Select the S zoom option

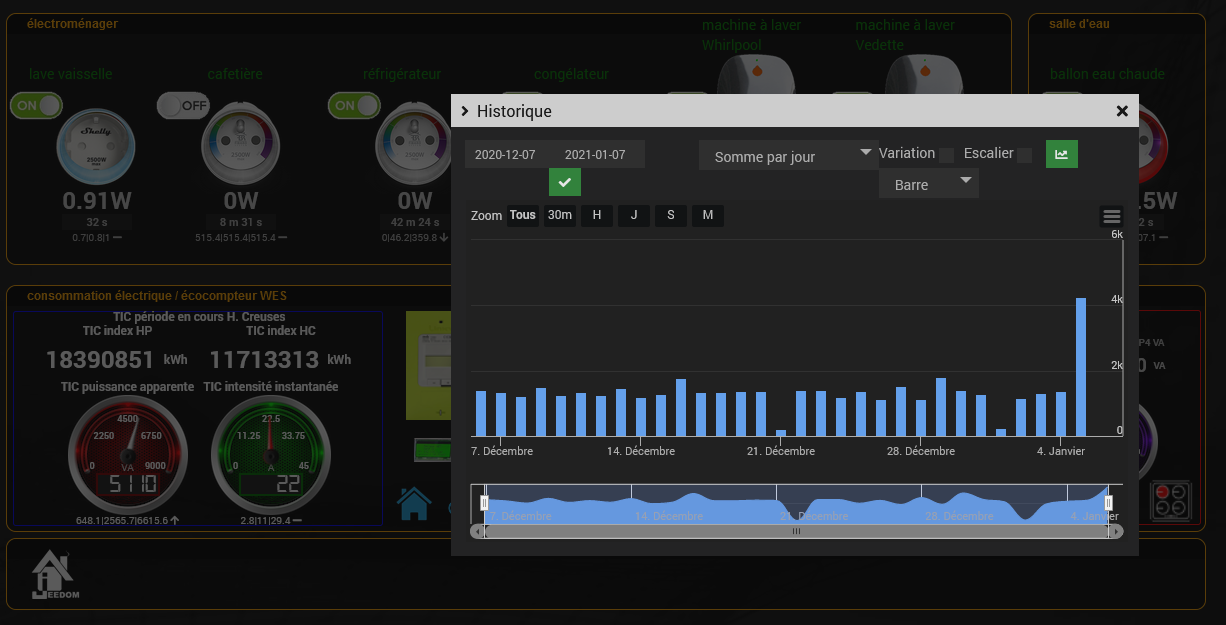pos(670,215)
